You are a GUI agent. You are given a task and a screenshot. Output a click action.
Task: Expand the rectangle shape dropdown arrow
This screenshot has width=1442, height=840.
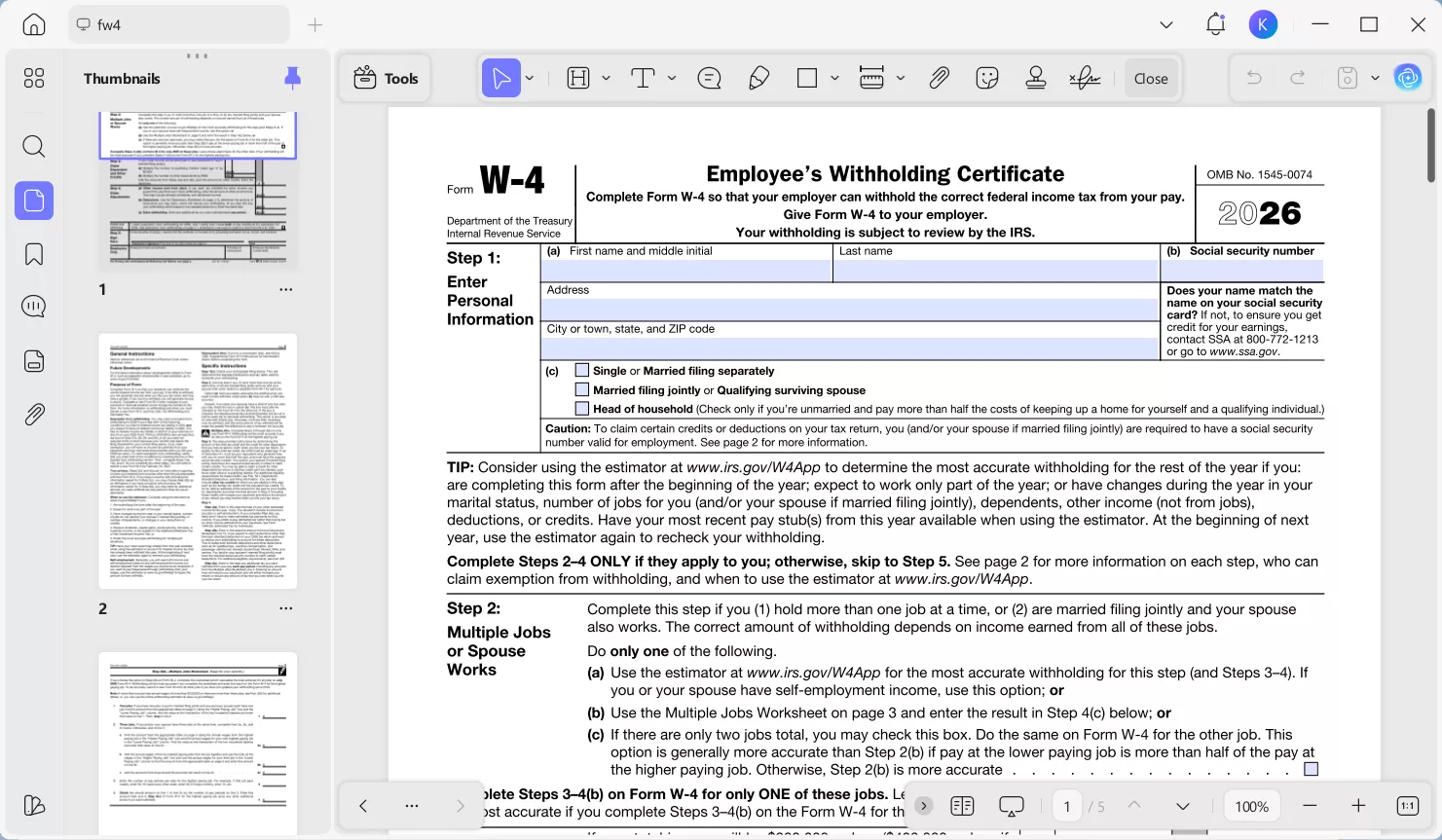[x=834, y=78]
